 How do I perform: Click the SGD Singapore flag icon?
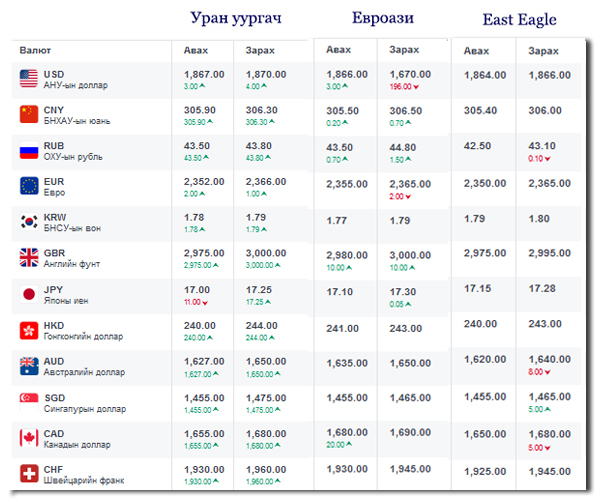[x=29, y=402]
